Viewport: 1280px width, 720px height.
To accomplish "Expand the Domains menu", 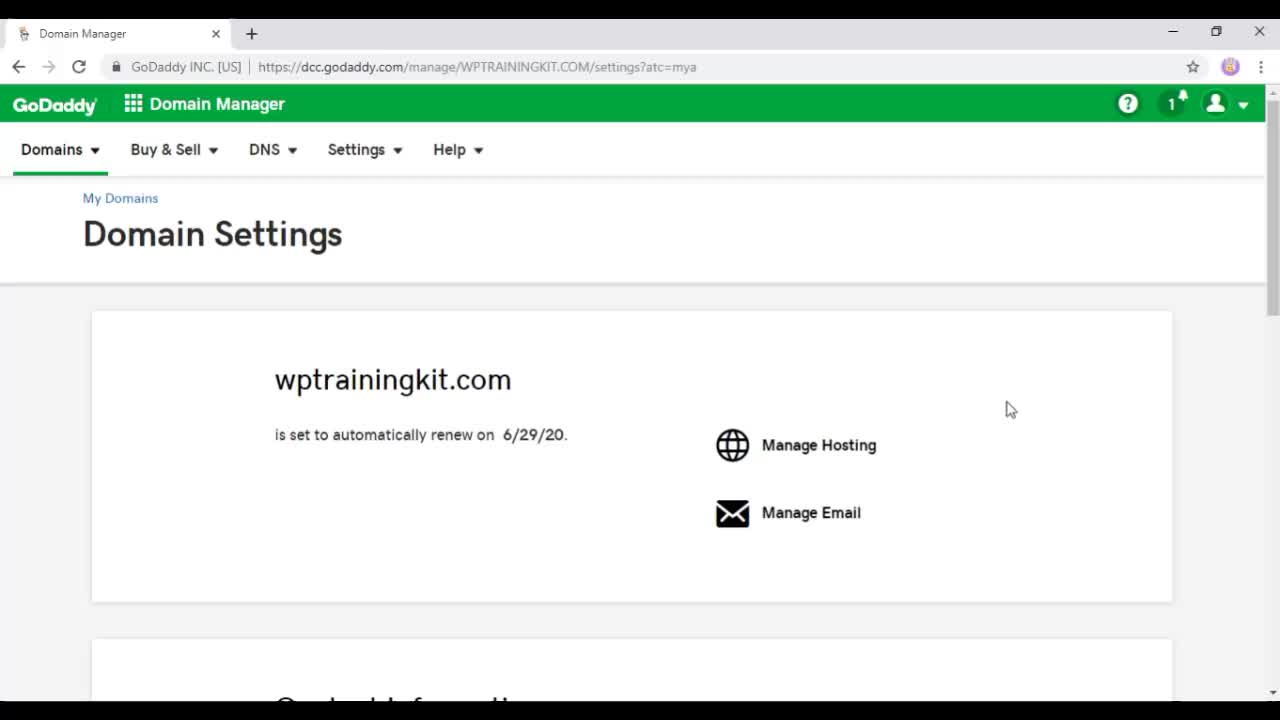I will coord(60,150).
